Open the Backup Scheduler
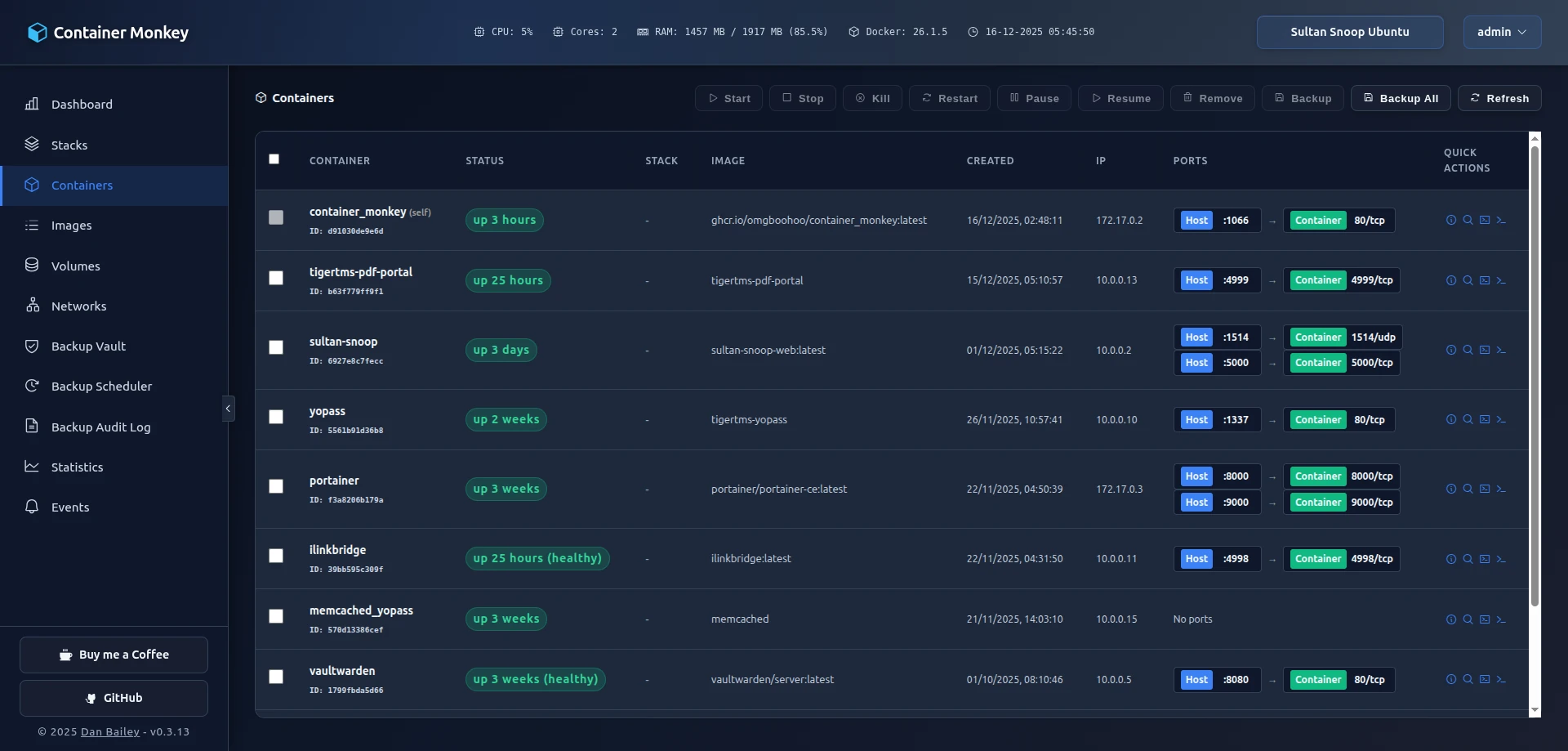The width and height of the screenshot is (1568, 751). point(102,386)
